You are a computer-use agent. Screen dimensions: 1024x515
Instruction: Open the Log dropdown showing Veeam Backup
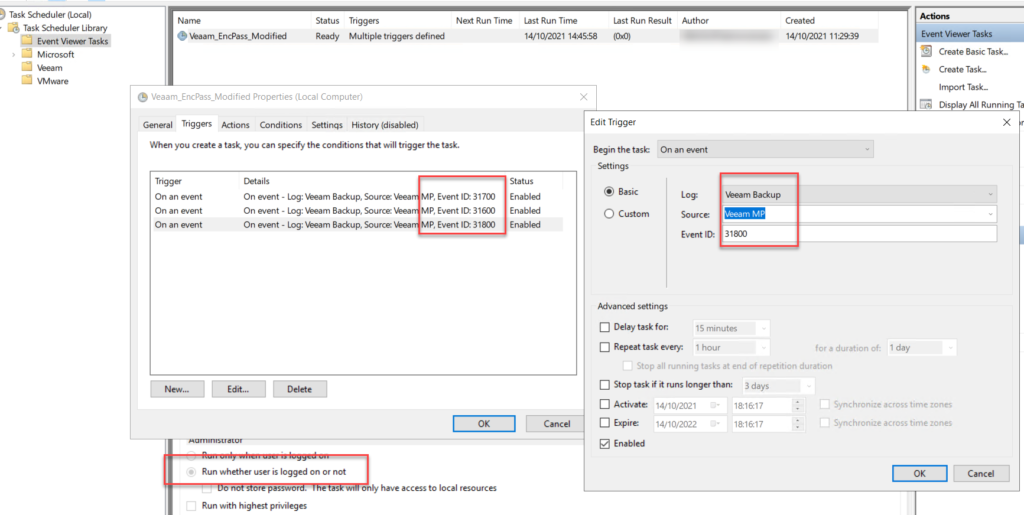[x=859, y=194]
